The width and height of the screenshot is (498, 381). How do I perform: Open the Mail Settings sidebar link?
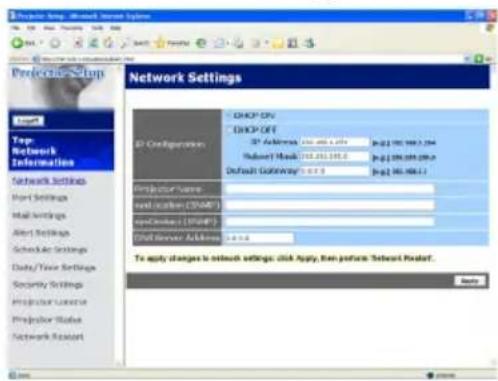tap(39, 215)
